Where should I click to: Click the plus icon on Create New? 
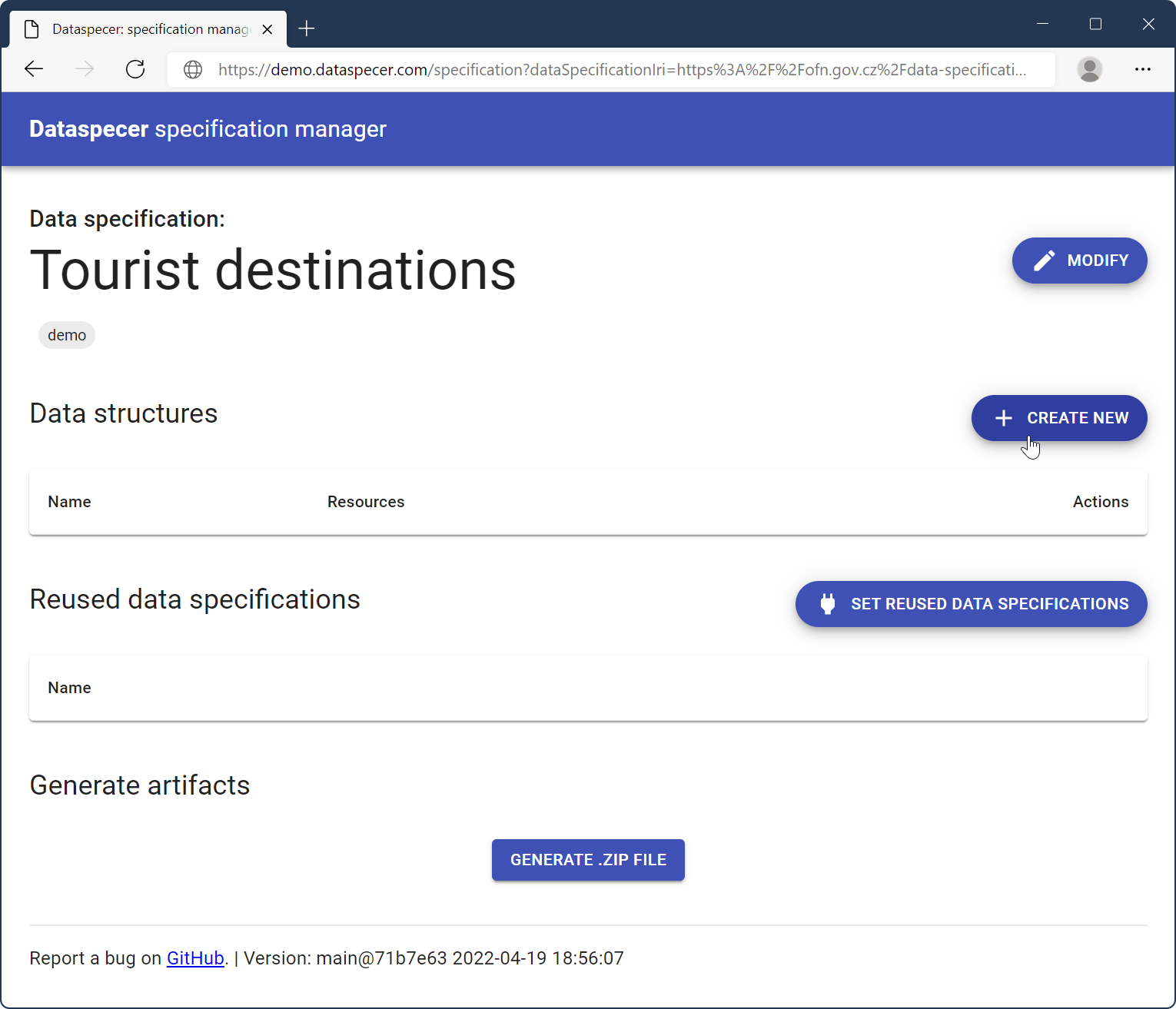[x=1003, y=418]
